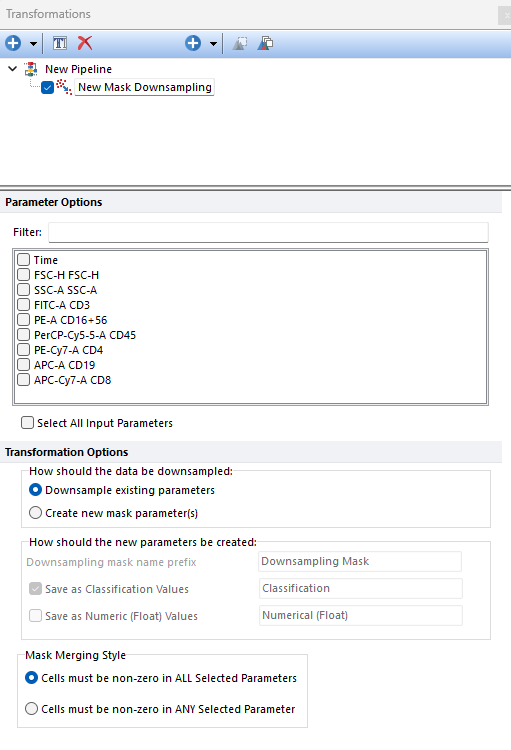Click the first blue add pipeline plus icon
This screenshot has width=511, height=750.
pos(13,43)
